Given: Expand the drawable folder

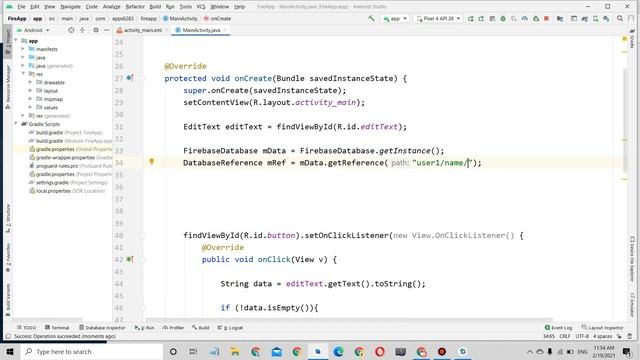Looking at the screenshot, I should pos(30,82).
